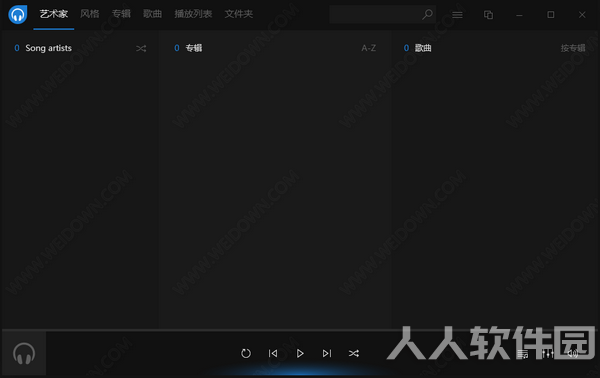Screen dimensions: 600x378
Task: Open the 播放列表 tab
Action: [x=193, y=14]
